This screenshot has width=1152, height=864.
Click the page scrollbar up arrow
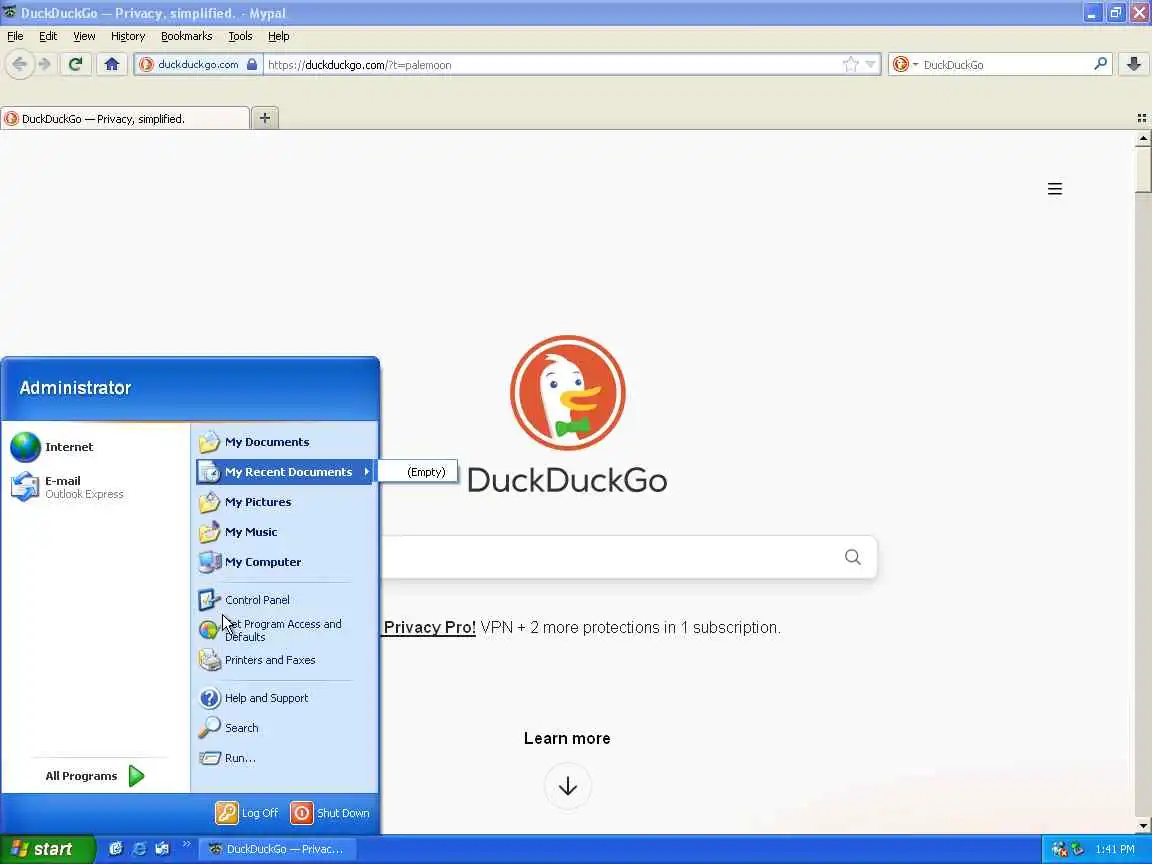[1143, 138]
